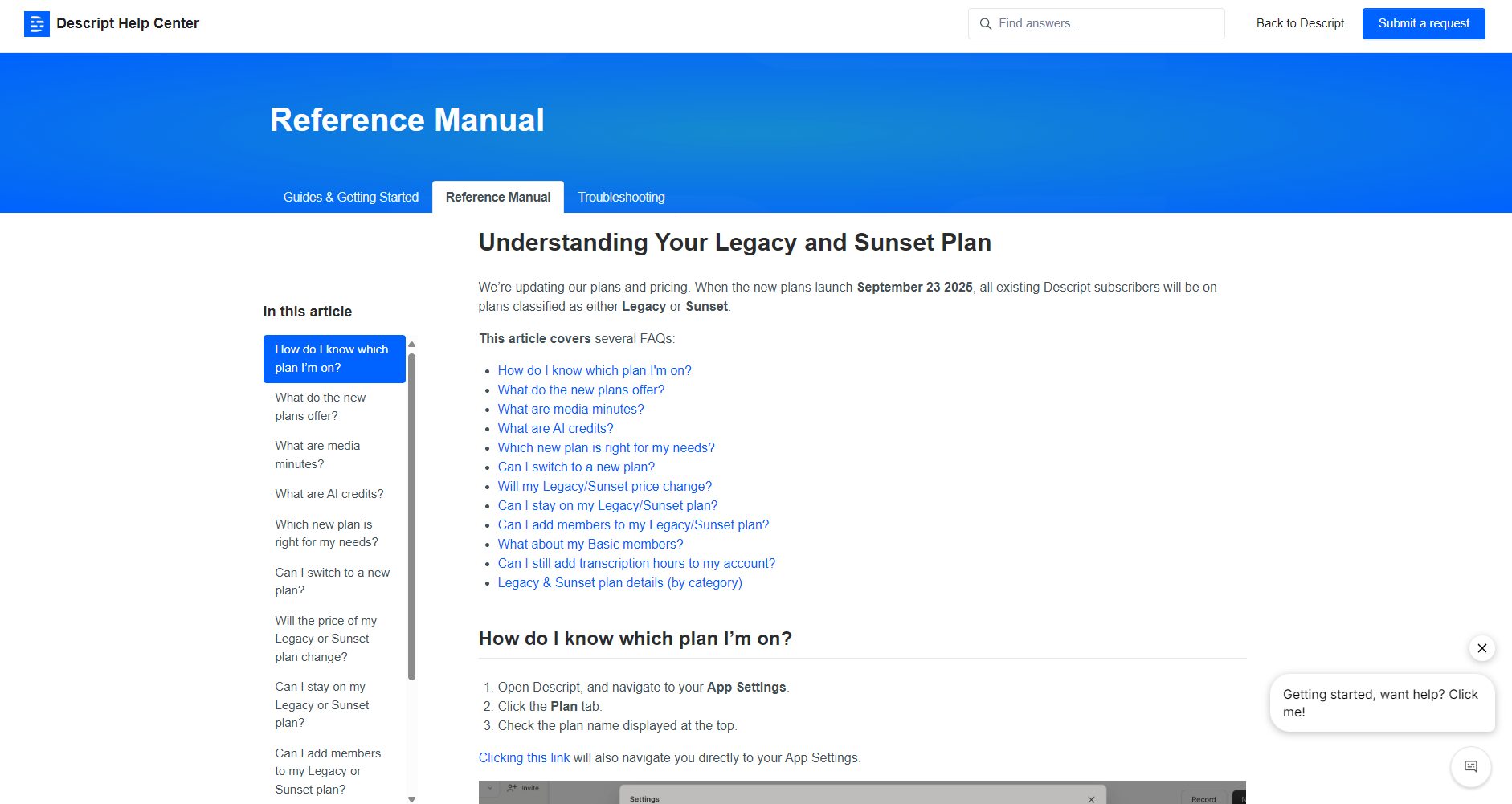Screen dimensions: 1512x804
Task: Click "Getting started, want help?" chat bubble
Action: click(x=1381, y=704)
